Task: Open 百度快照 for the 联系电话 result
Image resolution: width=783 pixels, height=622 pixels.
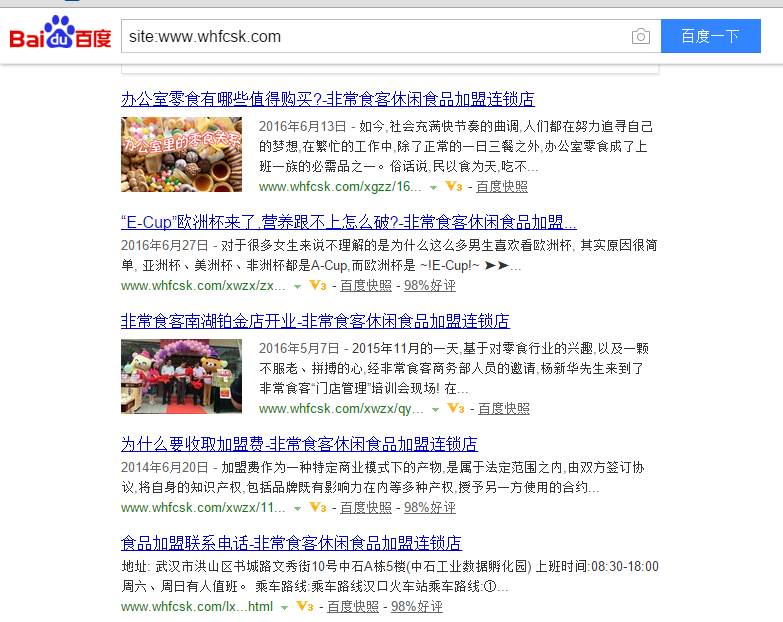Action: [x=353, y=607]
